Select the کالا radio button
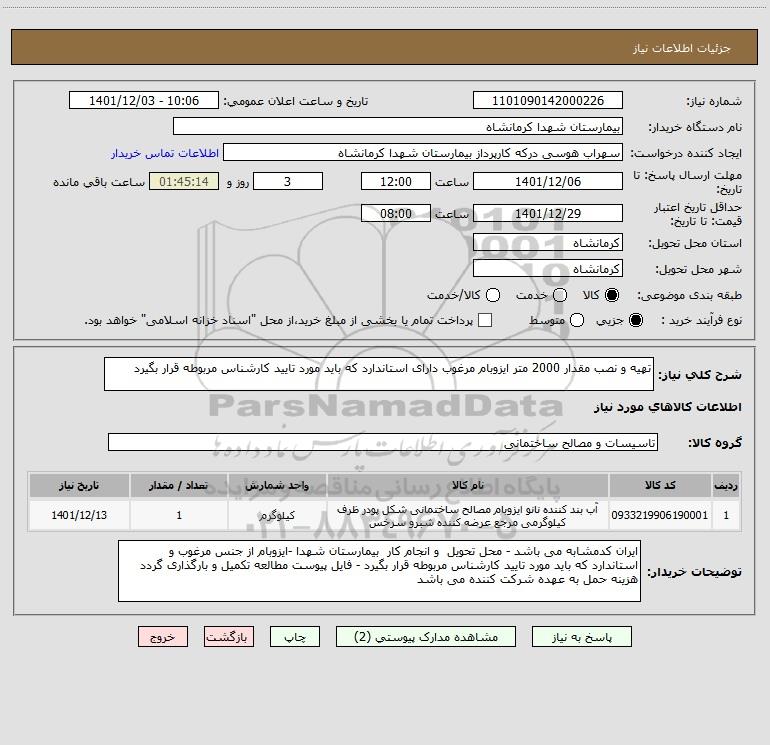 pos(612,295)
